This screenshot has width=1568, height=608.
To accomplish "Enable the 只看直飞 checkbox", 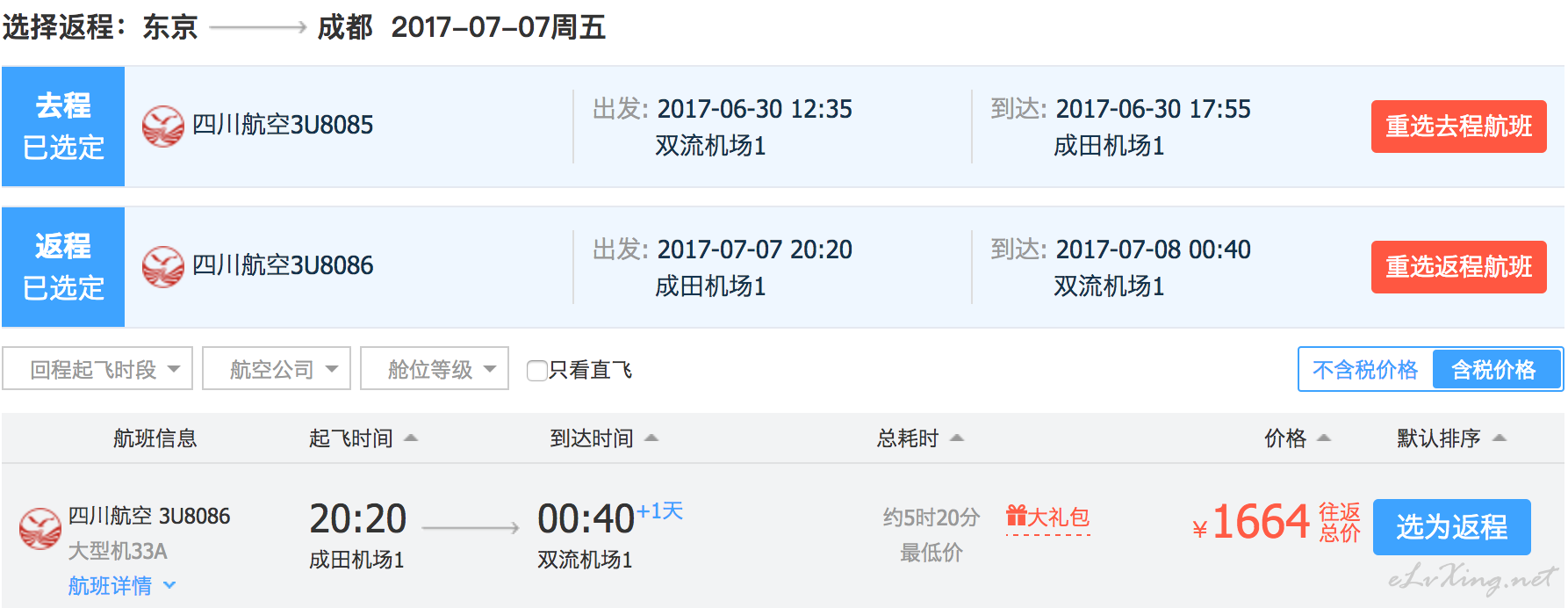I will click(x=536, y=370).
